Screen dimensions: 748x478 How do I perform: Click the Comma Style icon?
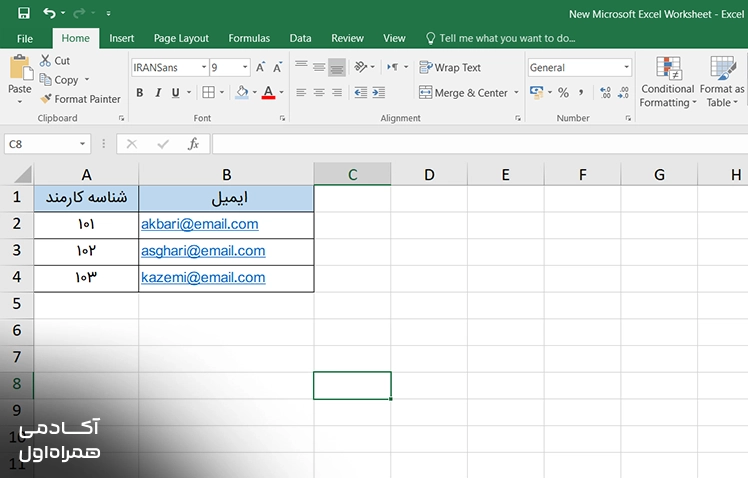tap(581, 93)
